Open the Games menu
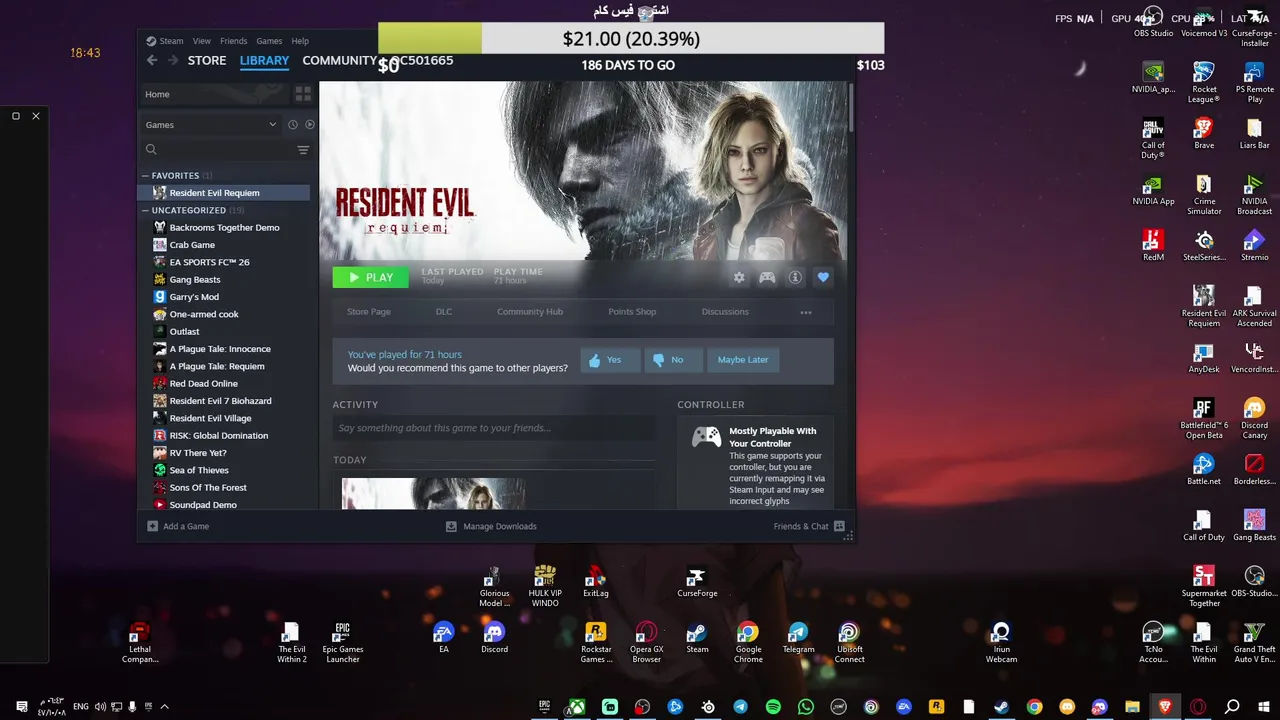1280x720 pixels. [x=269, y=41]
